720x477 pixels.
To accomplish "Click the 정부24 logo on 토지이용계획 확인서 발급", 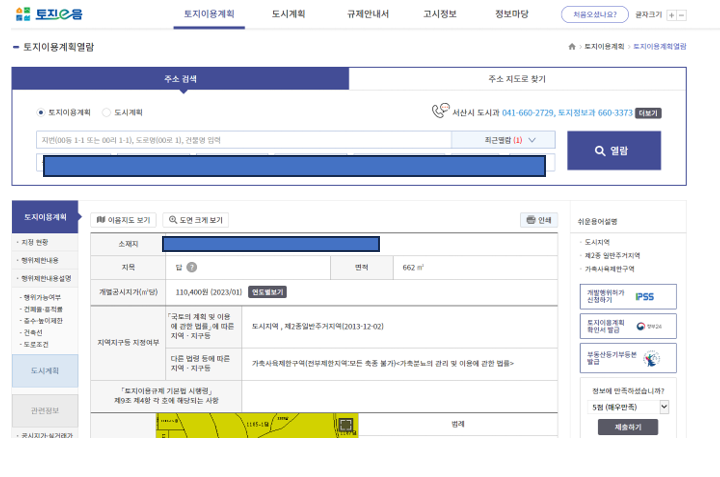I will point(648,326).
